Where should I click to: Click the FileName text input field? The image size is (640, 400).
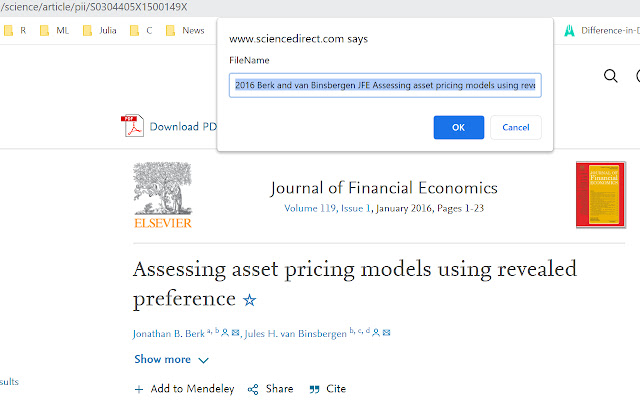(385, 85)
